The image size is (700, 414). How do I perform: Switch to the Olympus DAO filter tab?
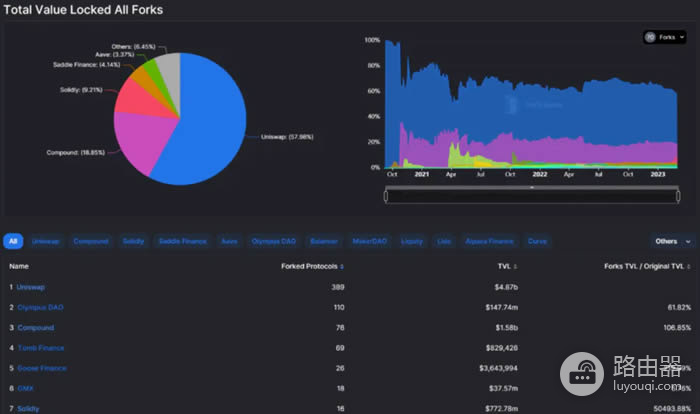click(274, 241)
